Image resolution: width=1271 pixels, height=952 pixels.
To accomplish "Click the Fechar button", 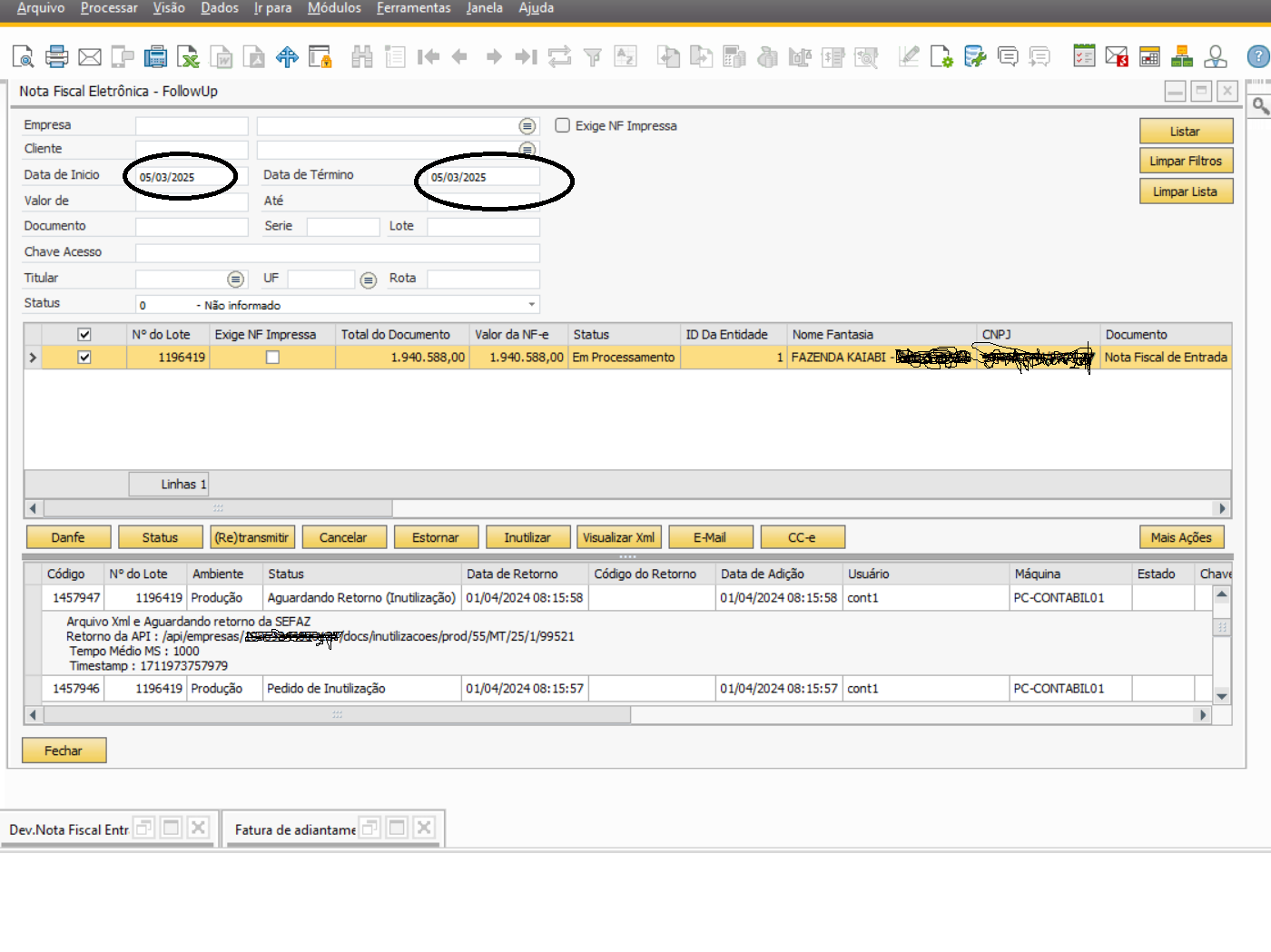I will pyautogui.click(x=64, y=751).
